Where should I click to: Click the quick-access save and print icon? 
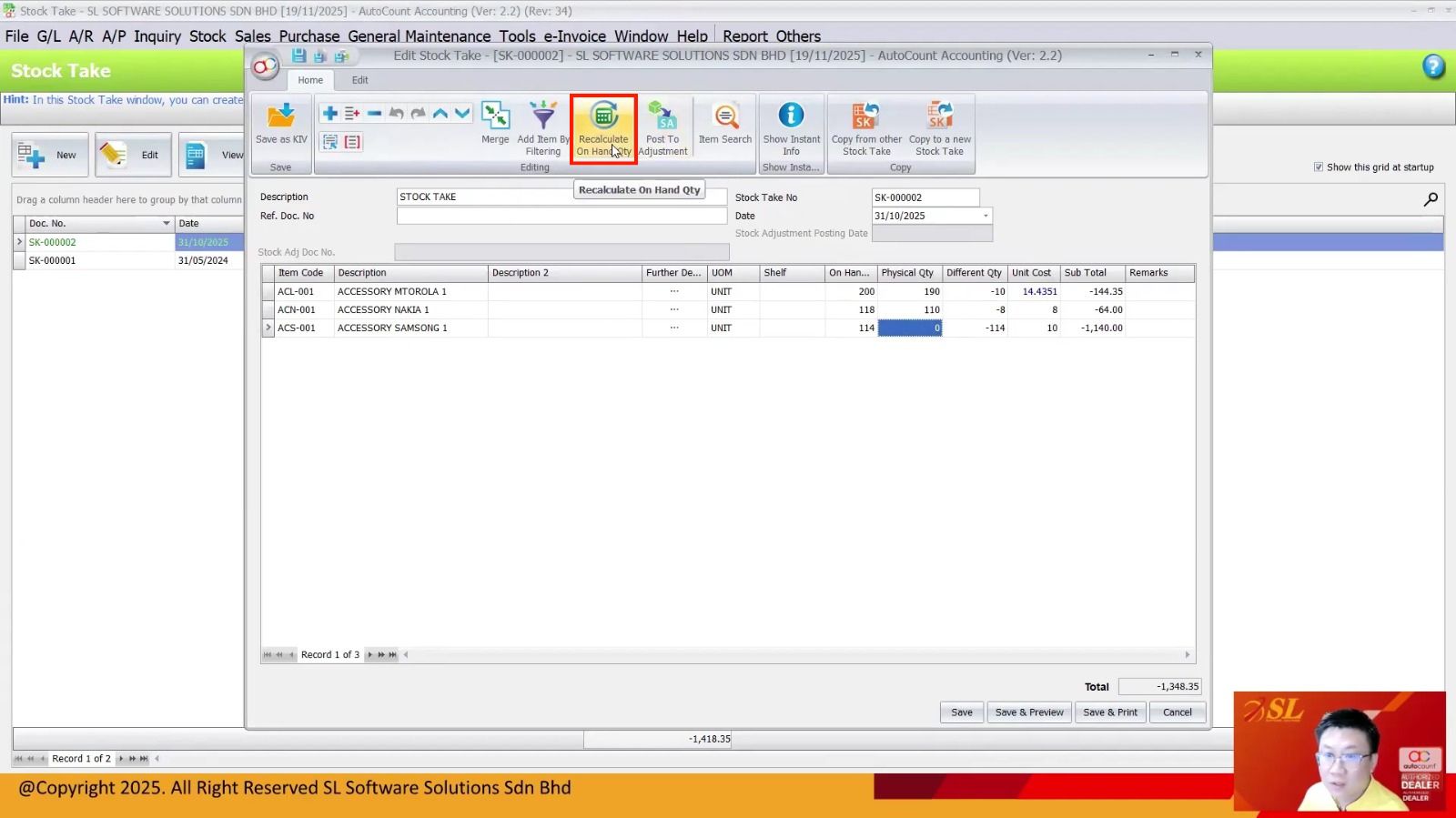click(x=341, y=56)
